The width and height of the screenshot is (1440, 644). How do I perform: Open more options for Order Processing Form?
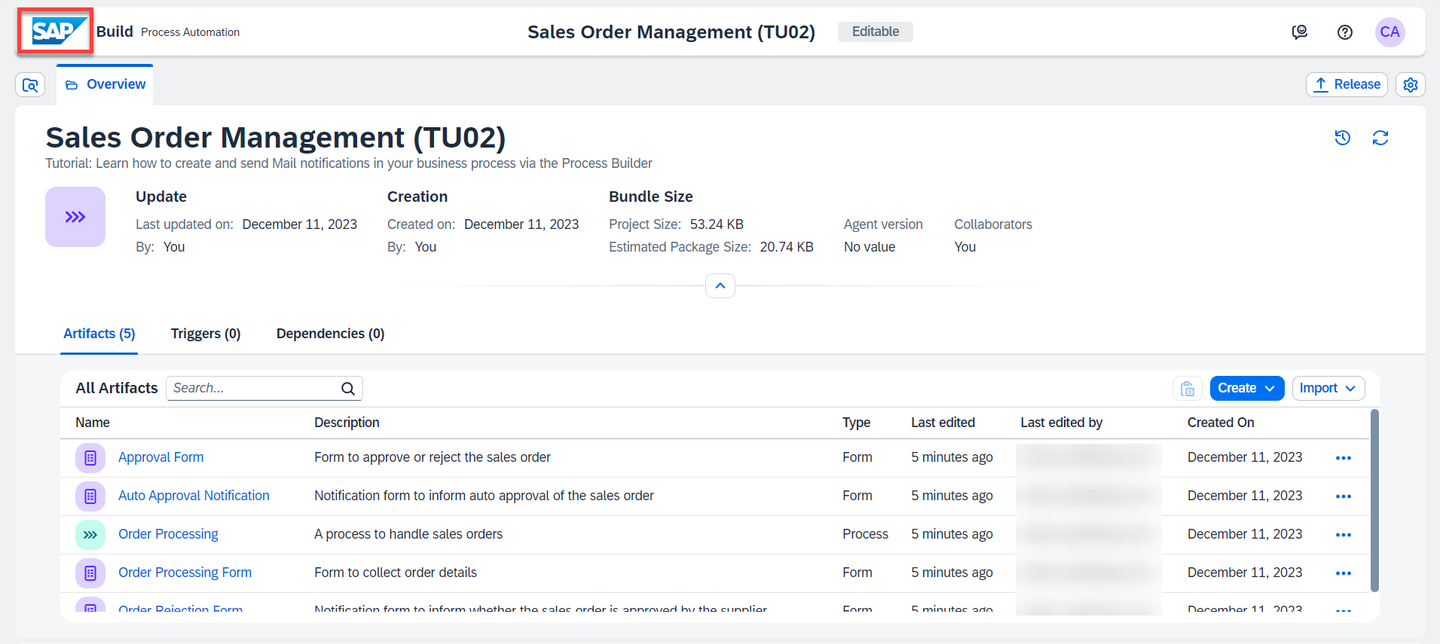tap(1343, 573)
